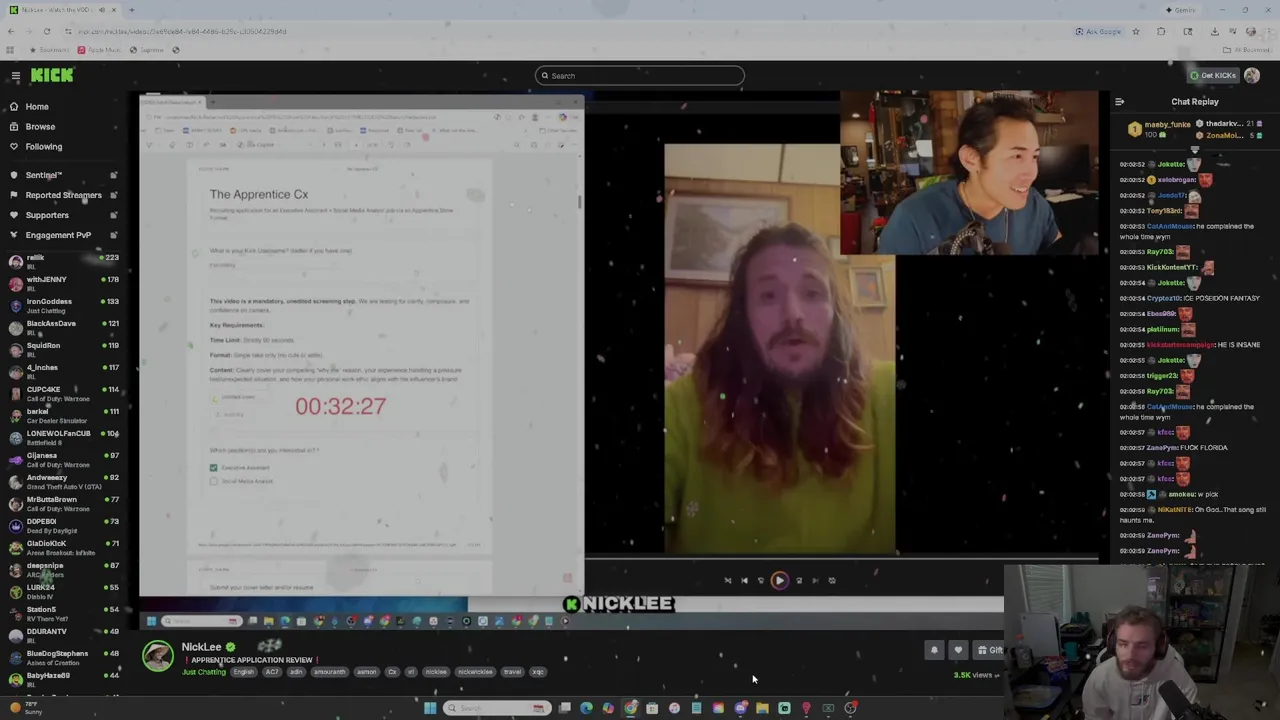Click the Get KICKs button
Image resolution: width=1280 pixels, height=720 pixels.
coord(1212,75)
